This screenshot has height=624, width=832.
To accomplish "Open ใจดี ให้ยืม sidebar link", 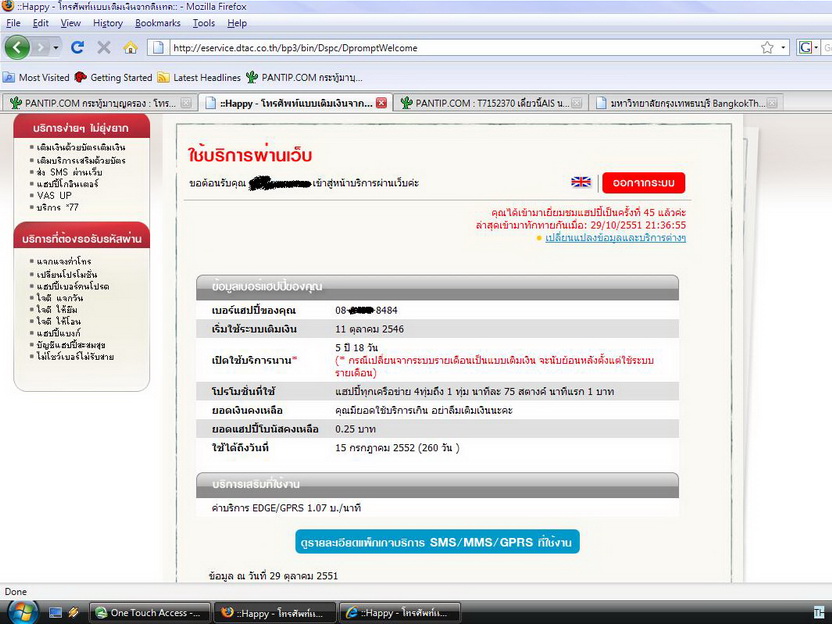I will tap(57, 309).
